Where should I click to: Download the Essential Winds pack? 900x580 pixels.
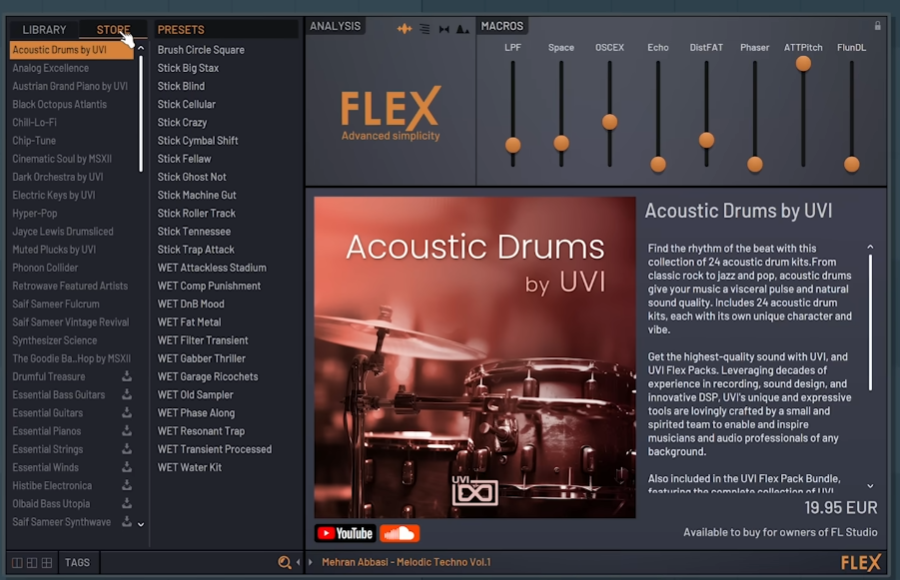(127, 467)
